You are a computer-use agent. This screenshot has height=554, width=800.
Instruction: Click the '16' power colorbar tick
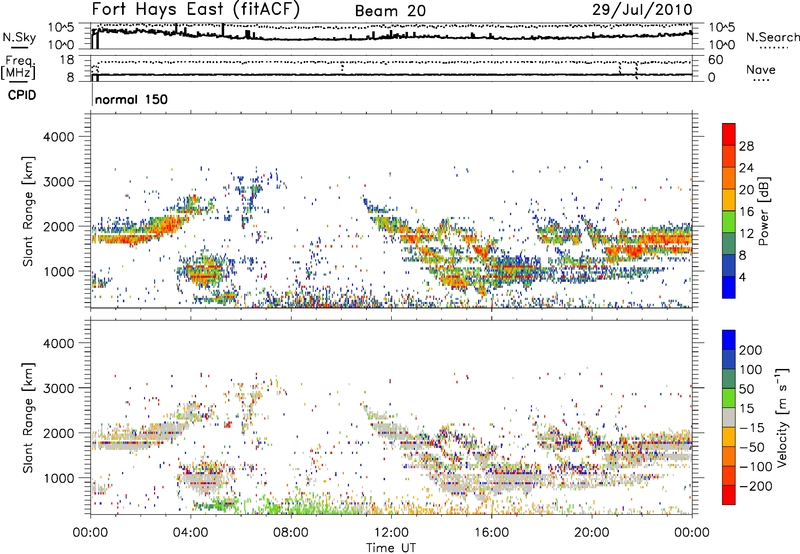[x=746, y=212]
